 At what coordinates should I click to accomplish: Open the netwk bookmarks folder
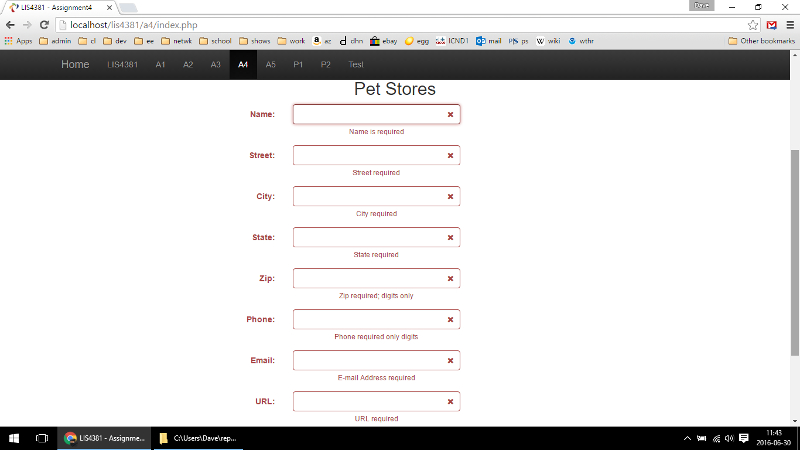177,41
